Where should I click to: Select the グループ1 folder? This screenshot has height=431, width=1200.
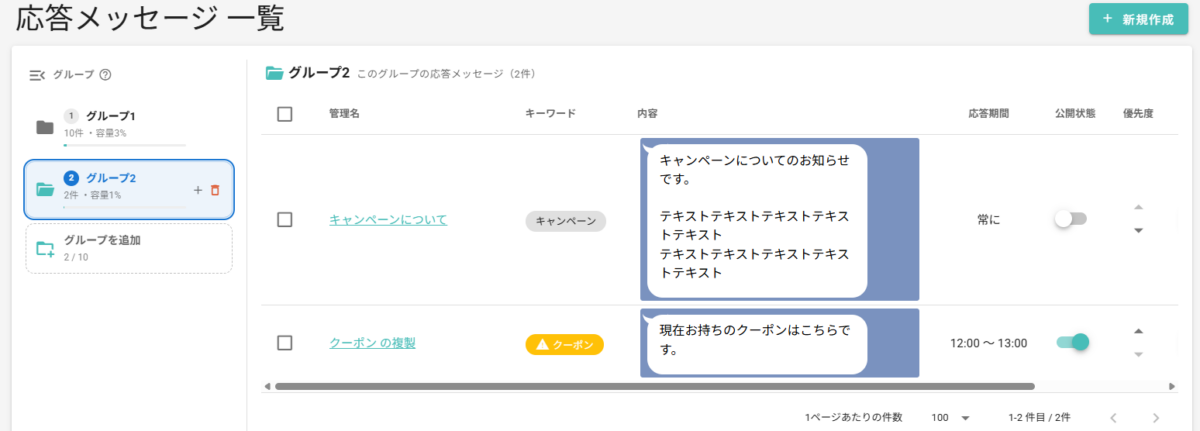[129, 126]
